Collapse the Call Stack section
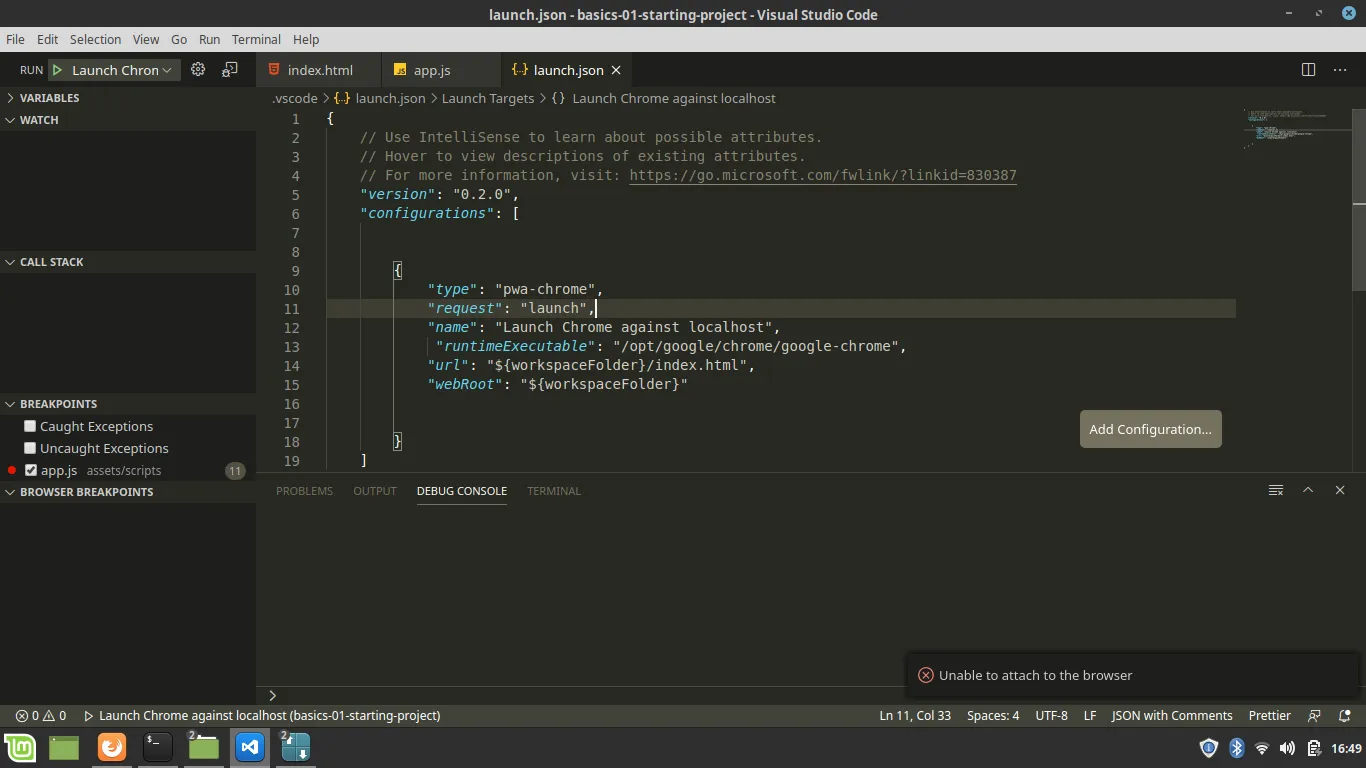1366x768 pixels. click(x=51, y=262)
